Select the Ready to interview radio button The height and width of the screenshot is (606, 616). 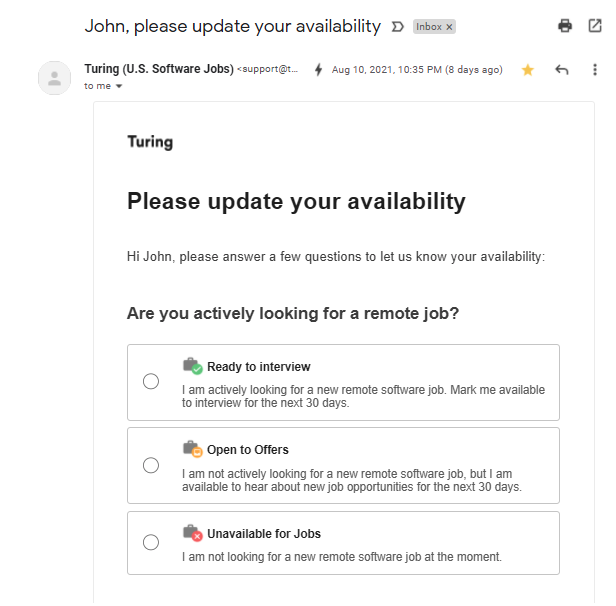[151, 381]
